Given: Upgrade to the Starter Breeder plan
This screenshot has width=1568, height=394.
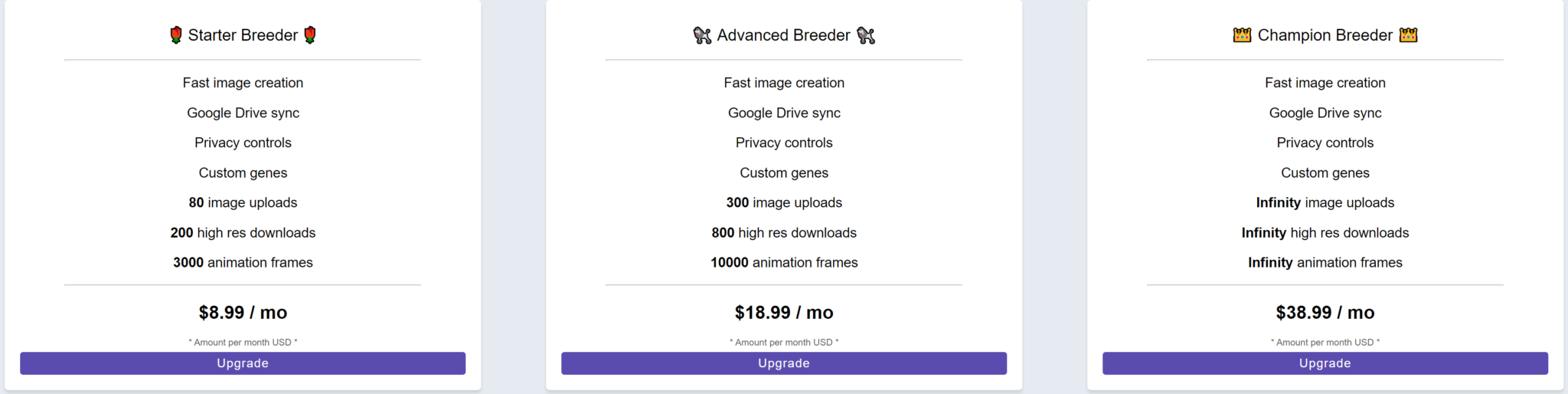Looking at the screenshot, I should tap(243, 363).
